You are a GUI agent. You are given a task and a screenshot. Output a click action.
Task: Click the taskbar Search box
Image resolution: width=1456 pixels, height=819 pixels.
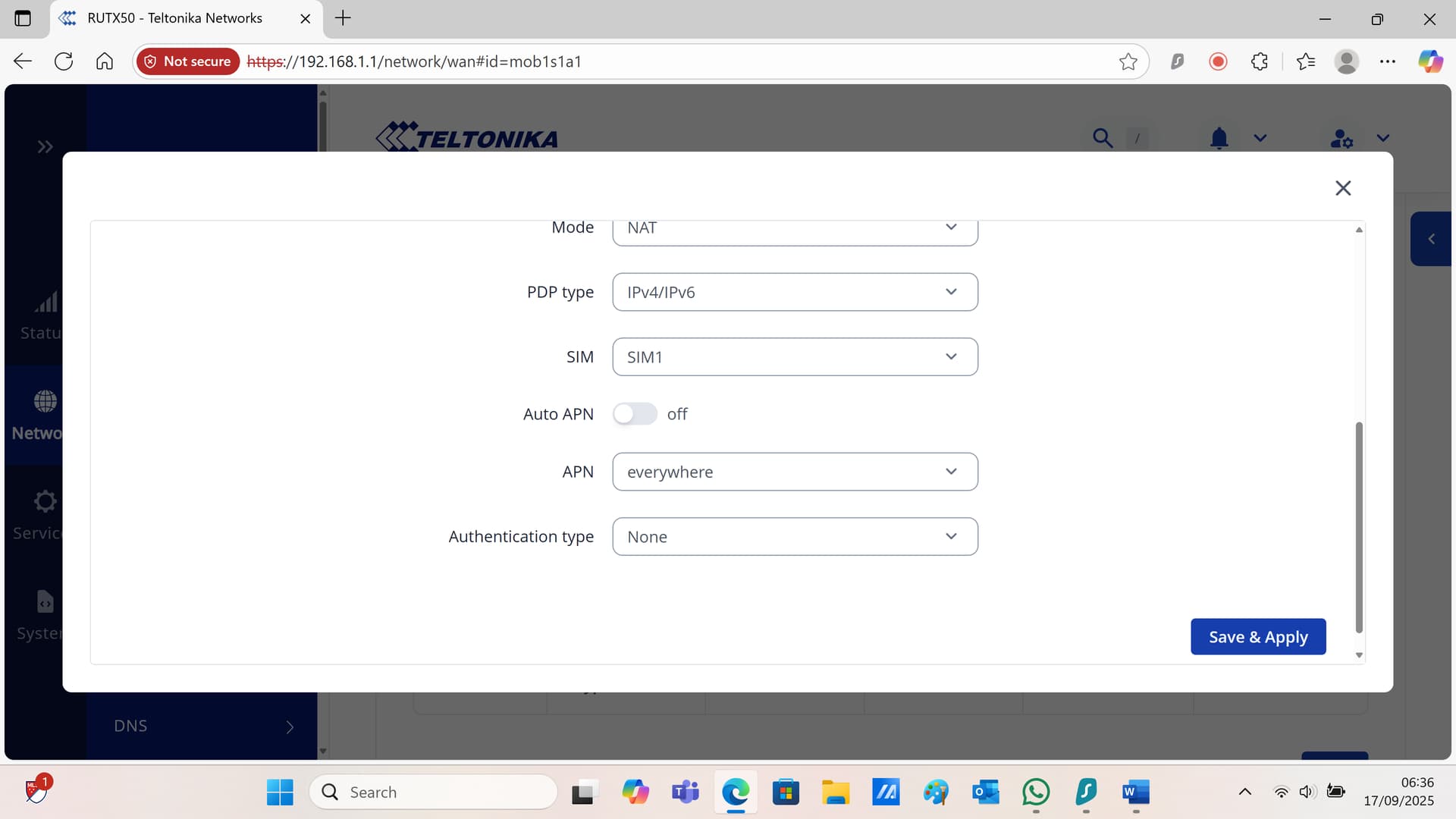pyautogui.click(x=434, y=792)
